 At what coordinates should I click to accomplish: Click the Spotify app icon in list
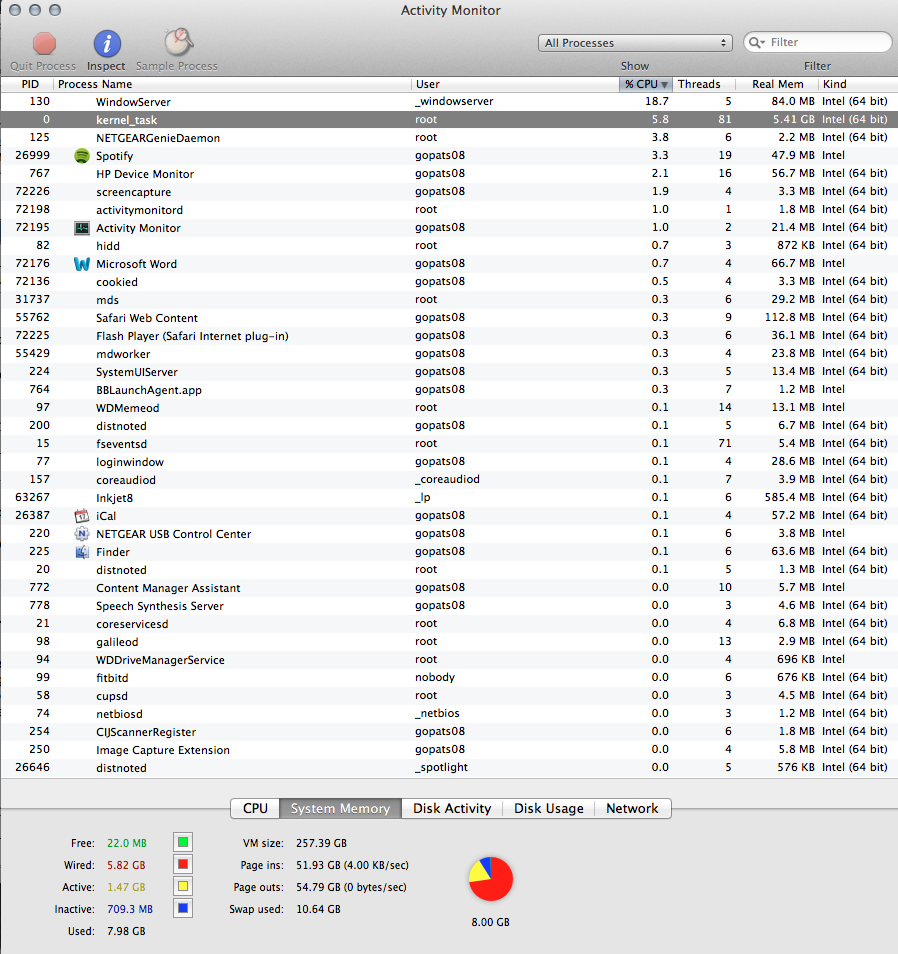(x=82, y=156)
